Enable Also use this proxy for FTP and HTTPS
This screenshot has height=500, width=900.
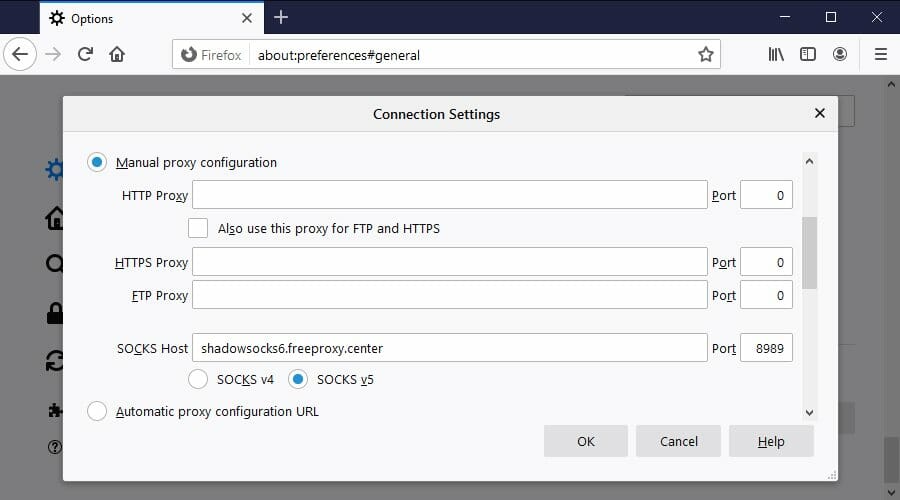tap(198, 228)
